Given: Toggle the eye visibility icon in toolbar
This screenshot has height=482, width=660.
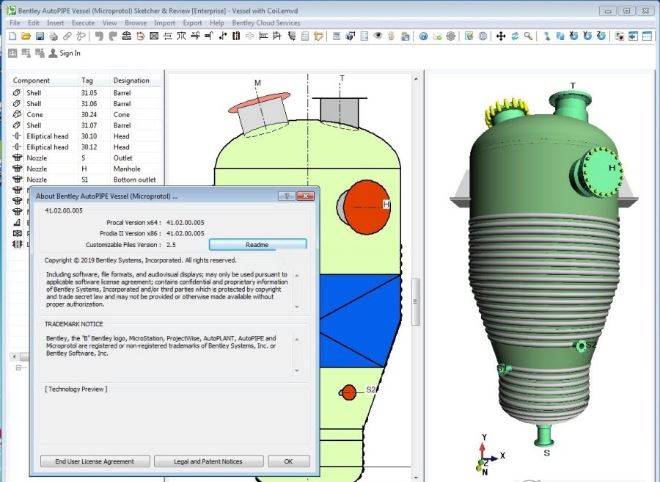Looking at the screenshot, I should point(378,36).
